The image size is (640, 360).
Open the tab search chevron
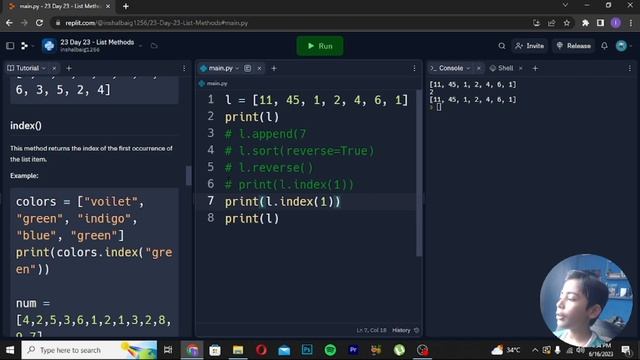tap(565, 5)
